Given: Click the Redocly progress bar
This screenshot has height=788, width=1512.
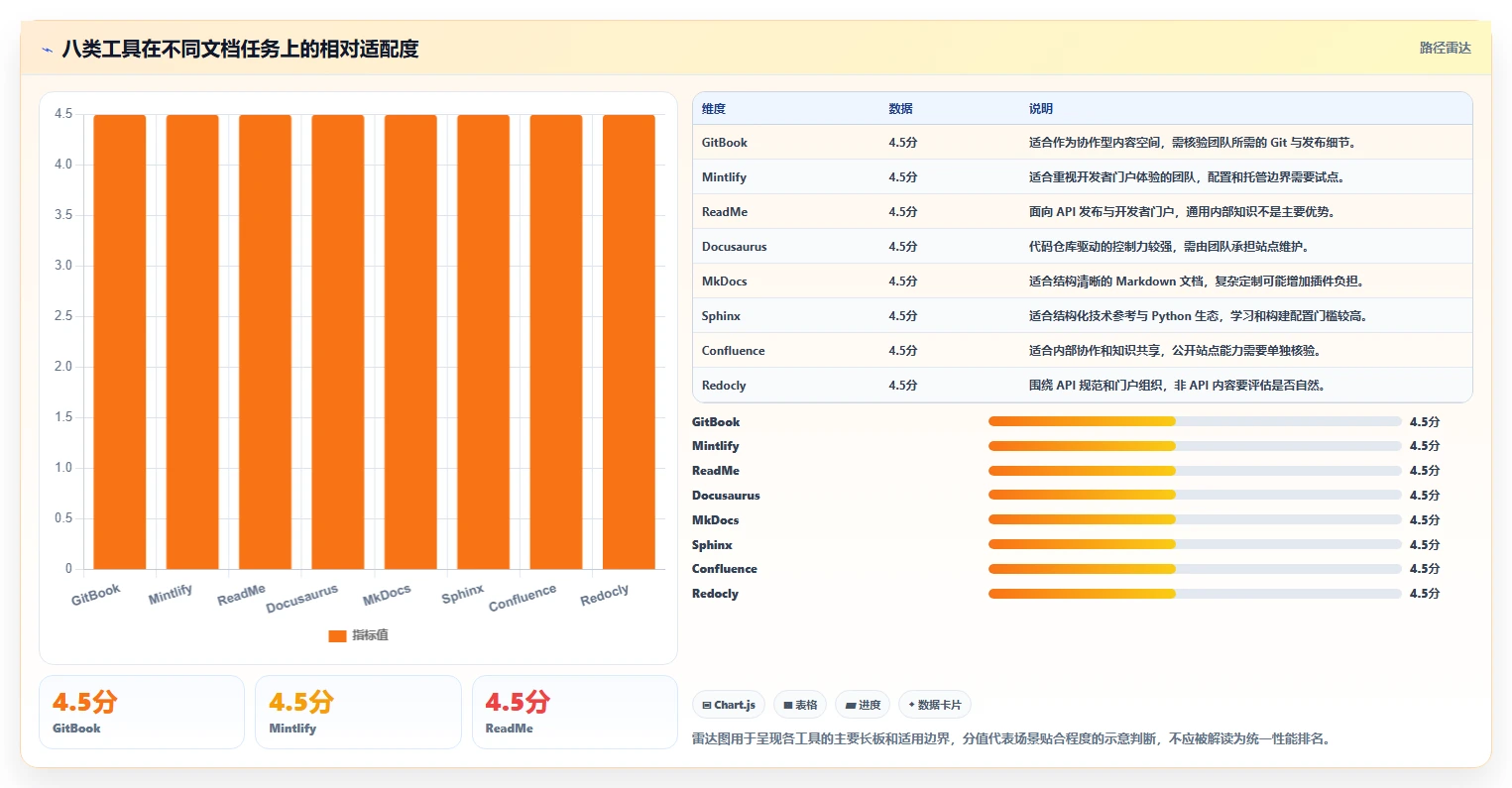Looking at the screenshot, I should tap(1195, 594).
